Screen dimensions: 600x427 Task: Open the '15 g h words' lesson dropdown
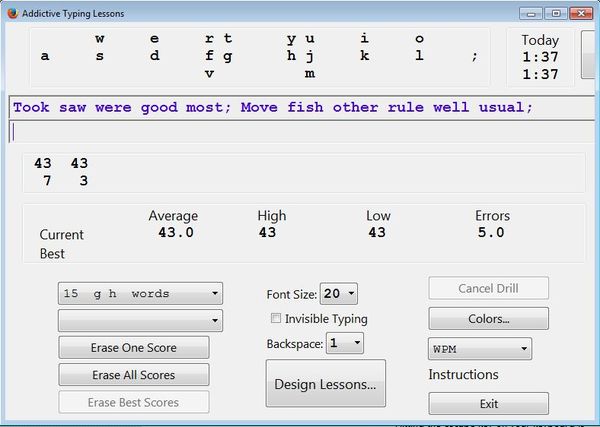(140, 293)
